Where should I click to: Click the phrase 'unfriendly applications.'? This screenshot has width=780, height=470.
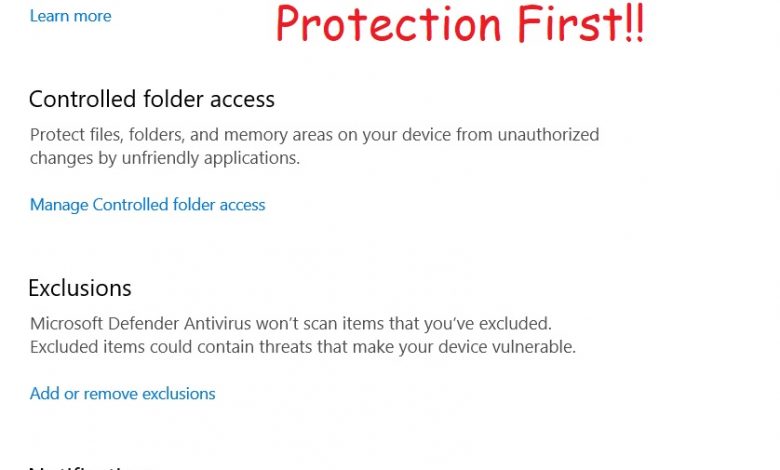tap(210, 158)
